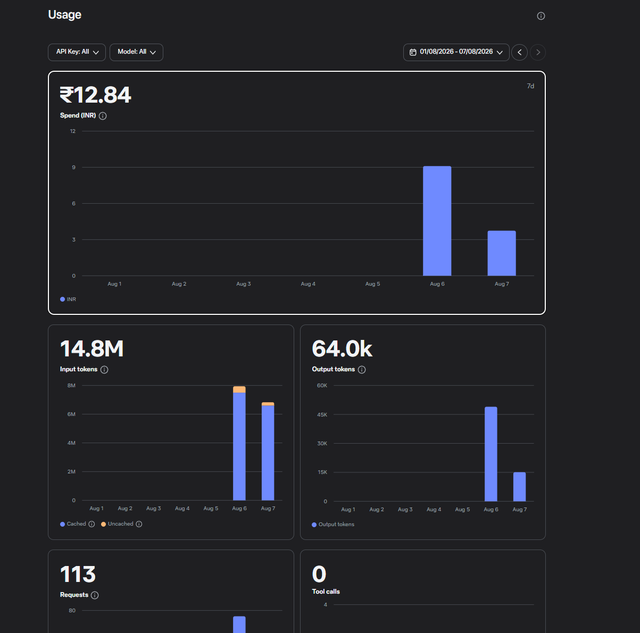Click the 64.0k output tokens value
This screenshot has height=633, width=640.
pyautogui.click(x=342, y=349)
